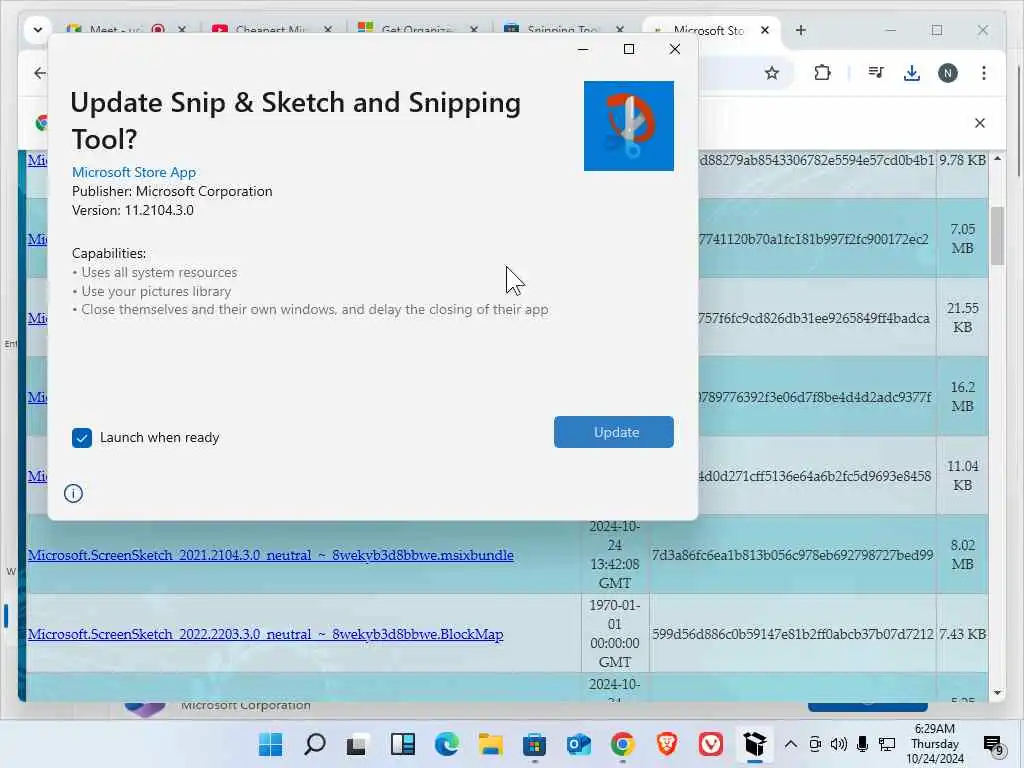Screen dimensions: 1024x768
Task: Open Vivaldi browser from taskbar
Action: (711, 744)
